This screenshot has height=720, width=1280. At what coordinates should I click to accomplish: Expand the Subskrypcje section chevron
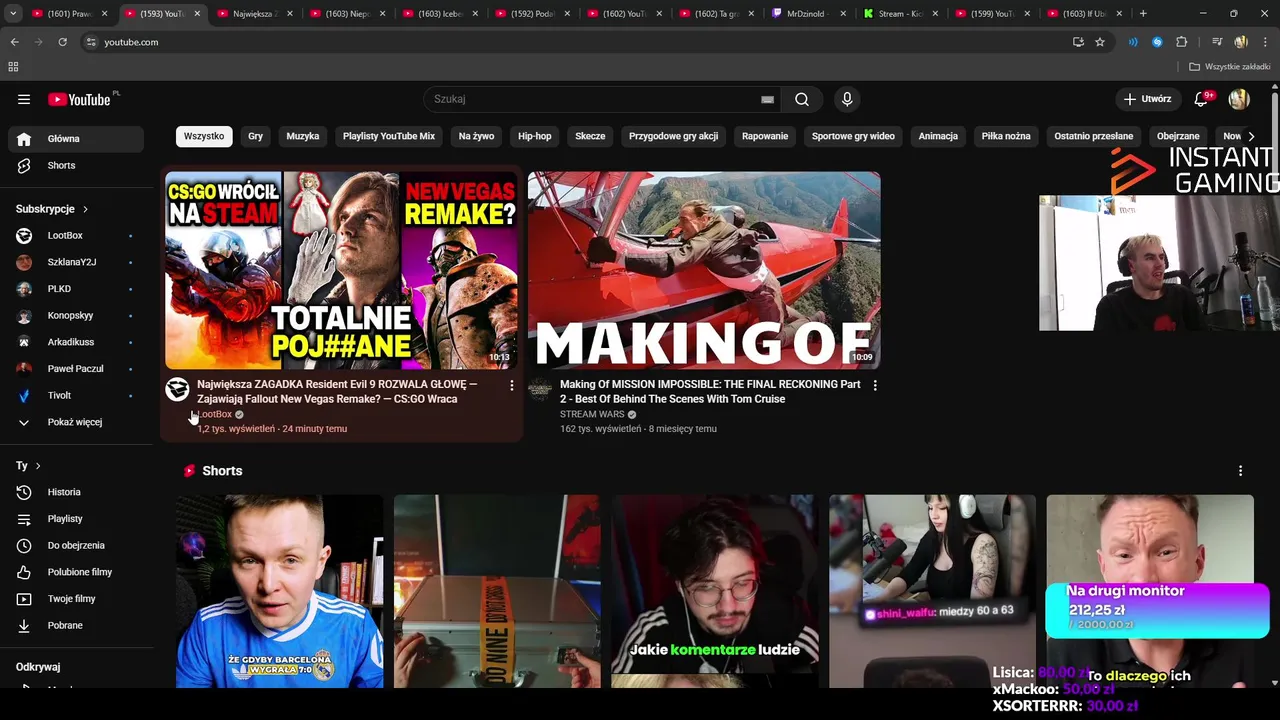coord(85,209)
